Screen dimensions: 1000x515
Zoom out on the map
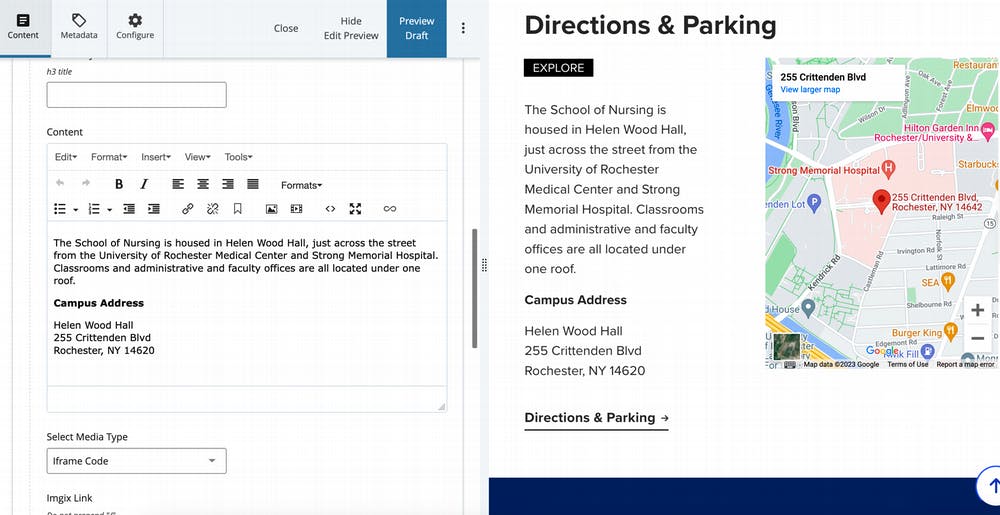point(977,338)
